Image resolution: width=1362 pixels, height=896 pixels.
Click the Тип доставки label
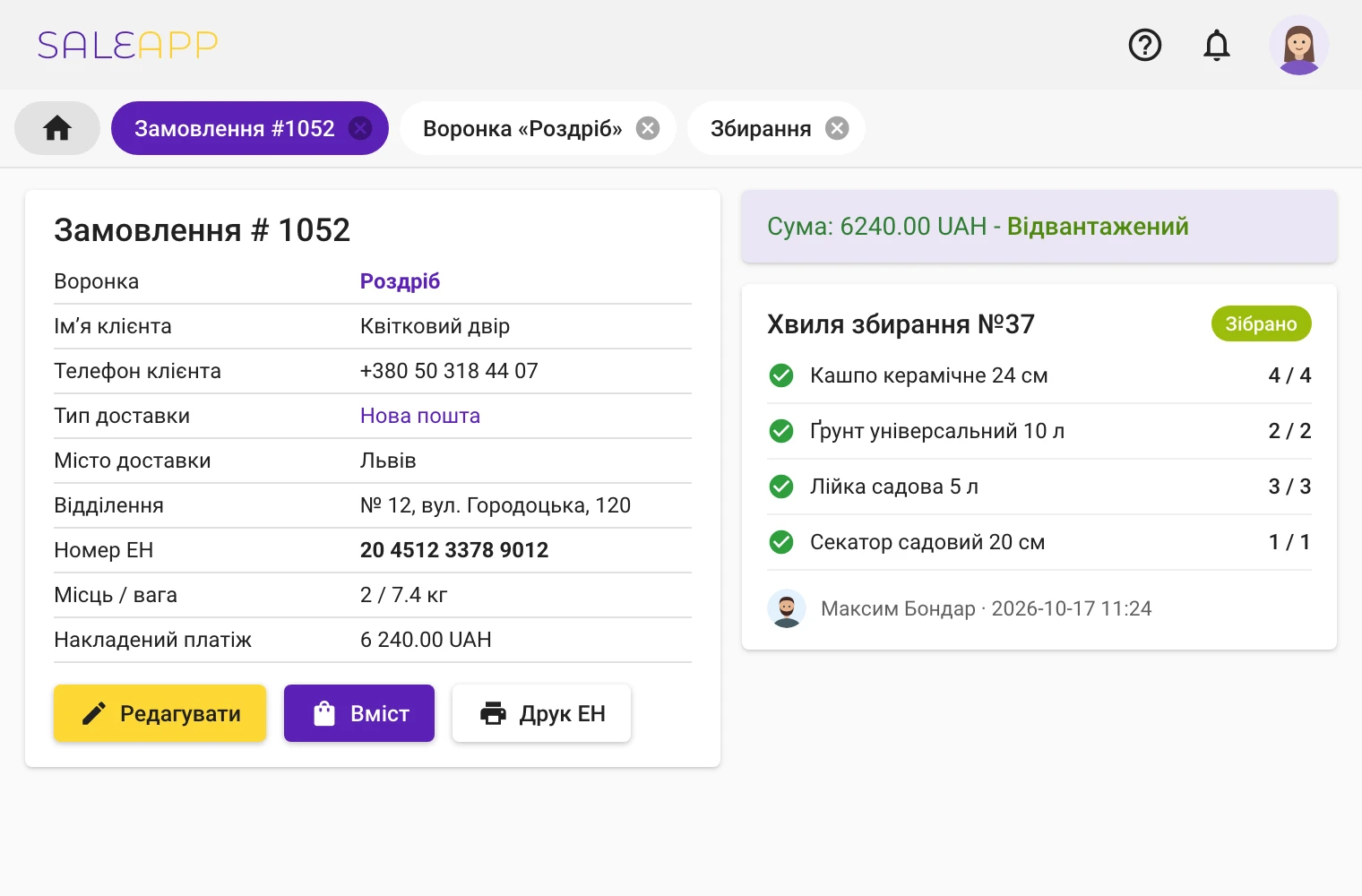point(122,416)
